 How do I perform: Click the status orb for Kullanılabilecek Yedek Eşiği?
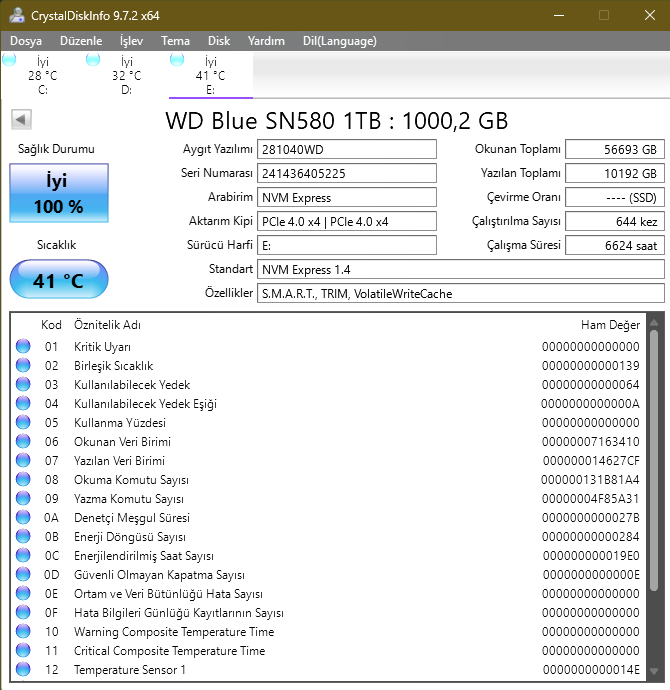click(x=23, y=403)
